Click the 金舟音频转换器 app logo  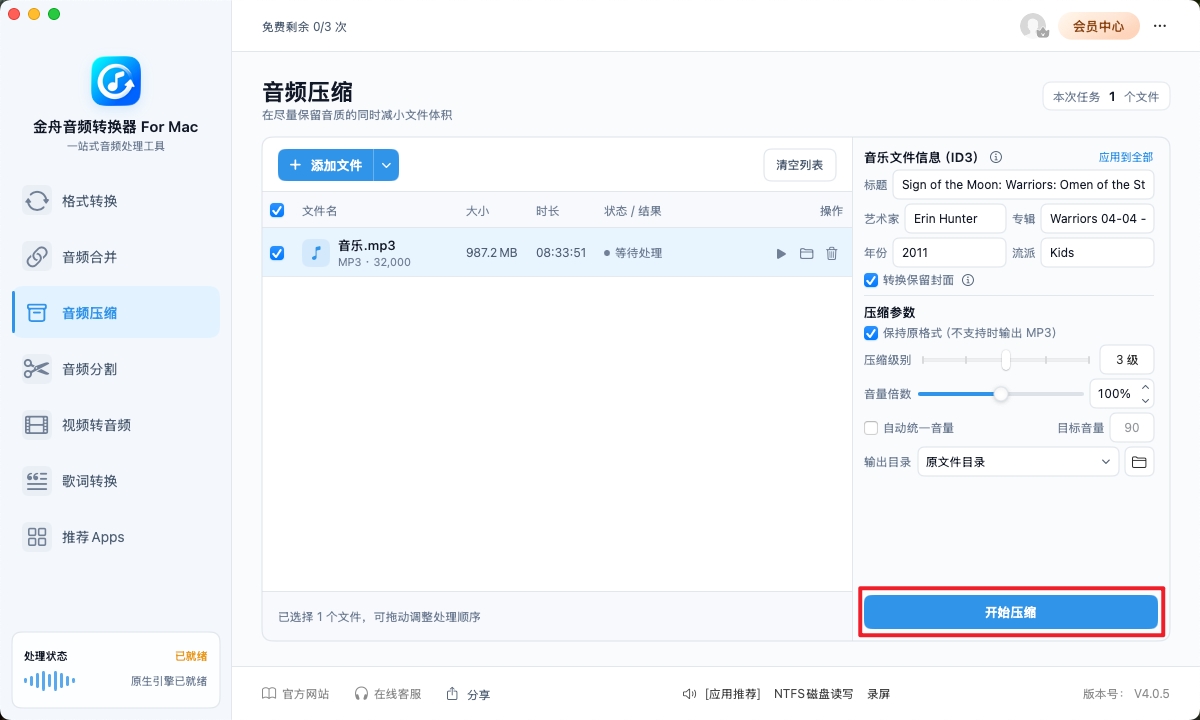(116, 81)
